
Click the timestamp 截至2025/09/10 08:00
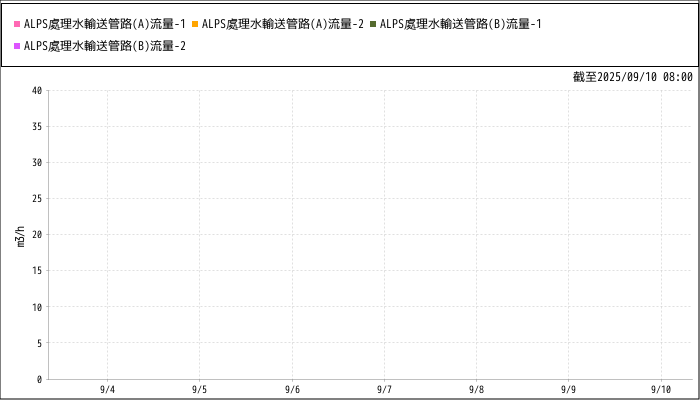(633, 77)
